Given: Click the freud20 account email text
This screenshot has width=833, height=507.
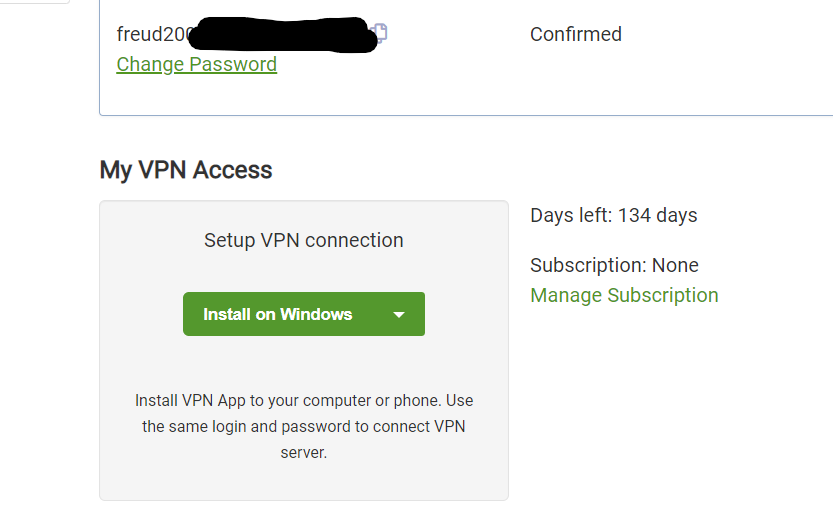Looking at the screenshot, I should pyautogui.click(x=152, y=34).
